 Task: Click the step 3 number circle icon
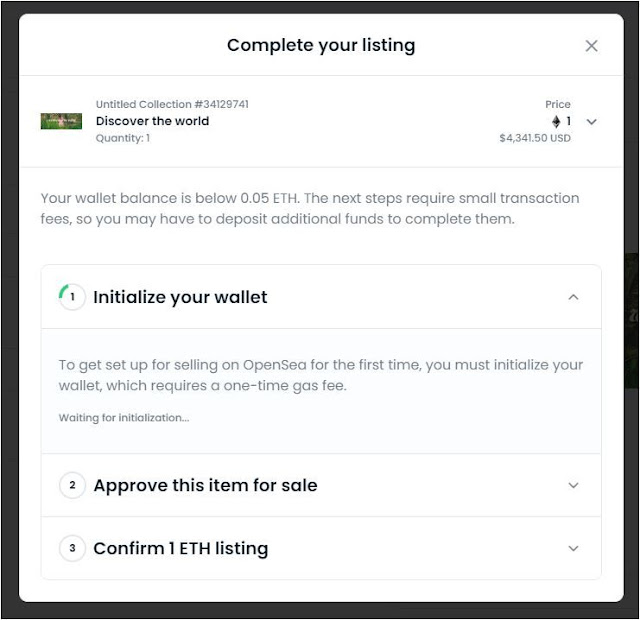72,548
